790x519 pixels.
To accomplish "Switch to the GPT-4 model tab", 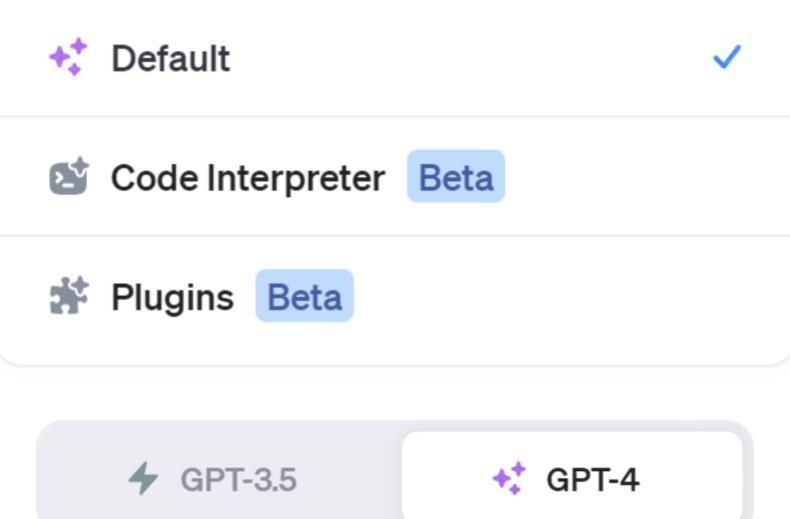I will (x=572, y=478).
